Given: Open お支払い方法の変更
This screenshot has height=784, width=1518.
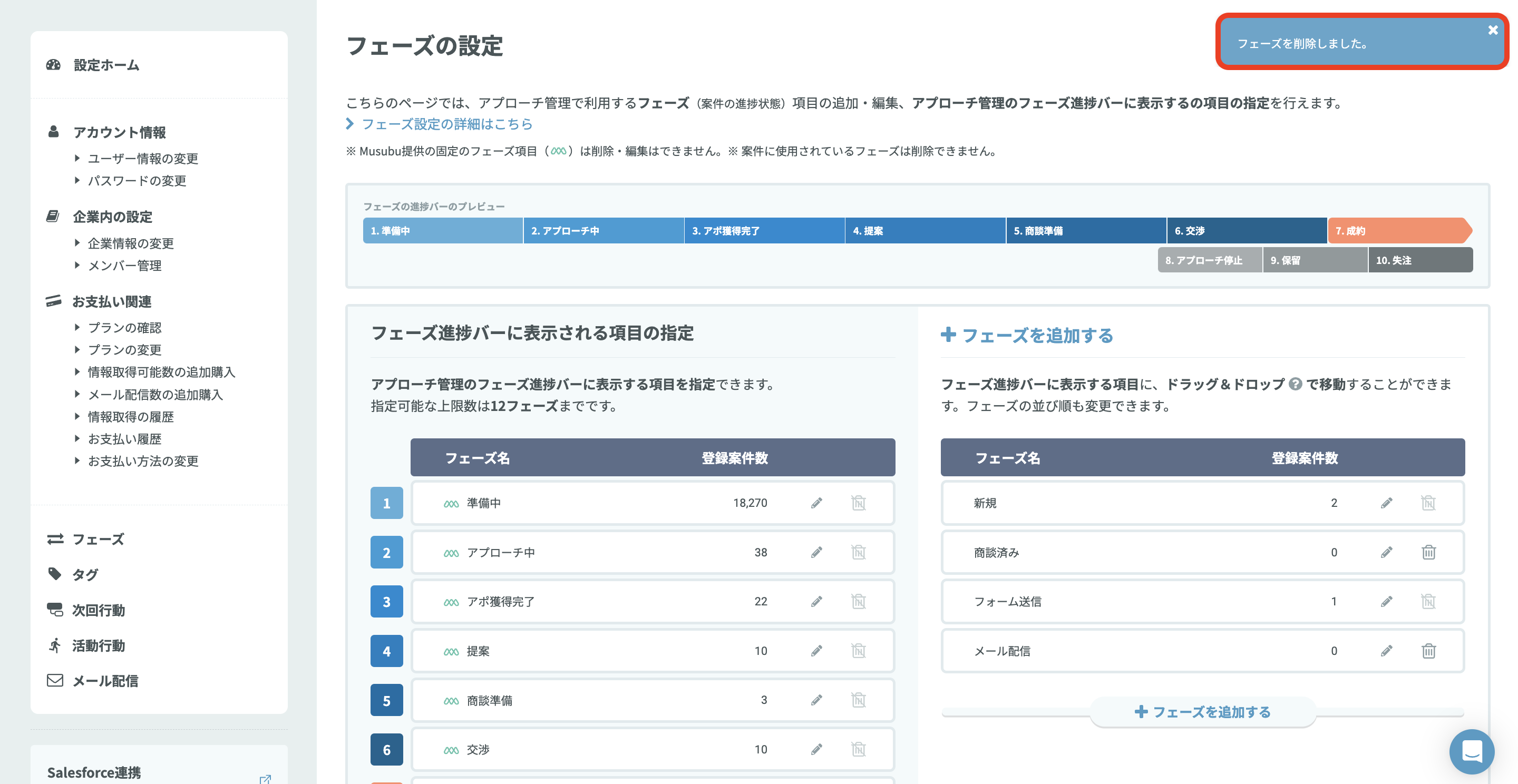Looking at the screenshot, I should 143,461.
